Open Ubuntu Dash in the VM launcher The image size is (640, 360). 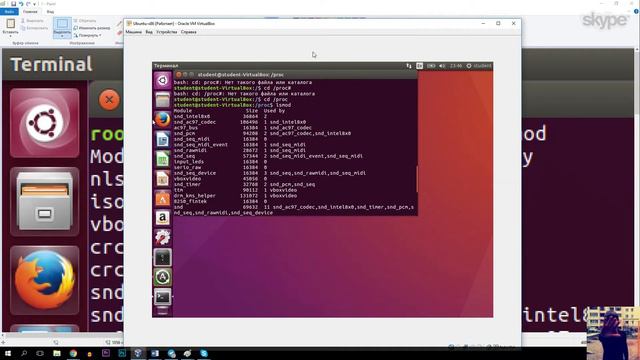tap(162, 80)
